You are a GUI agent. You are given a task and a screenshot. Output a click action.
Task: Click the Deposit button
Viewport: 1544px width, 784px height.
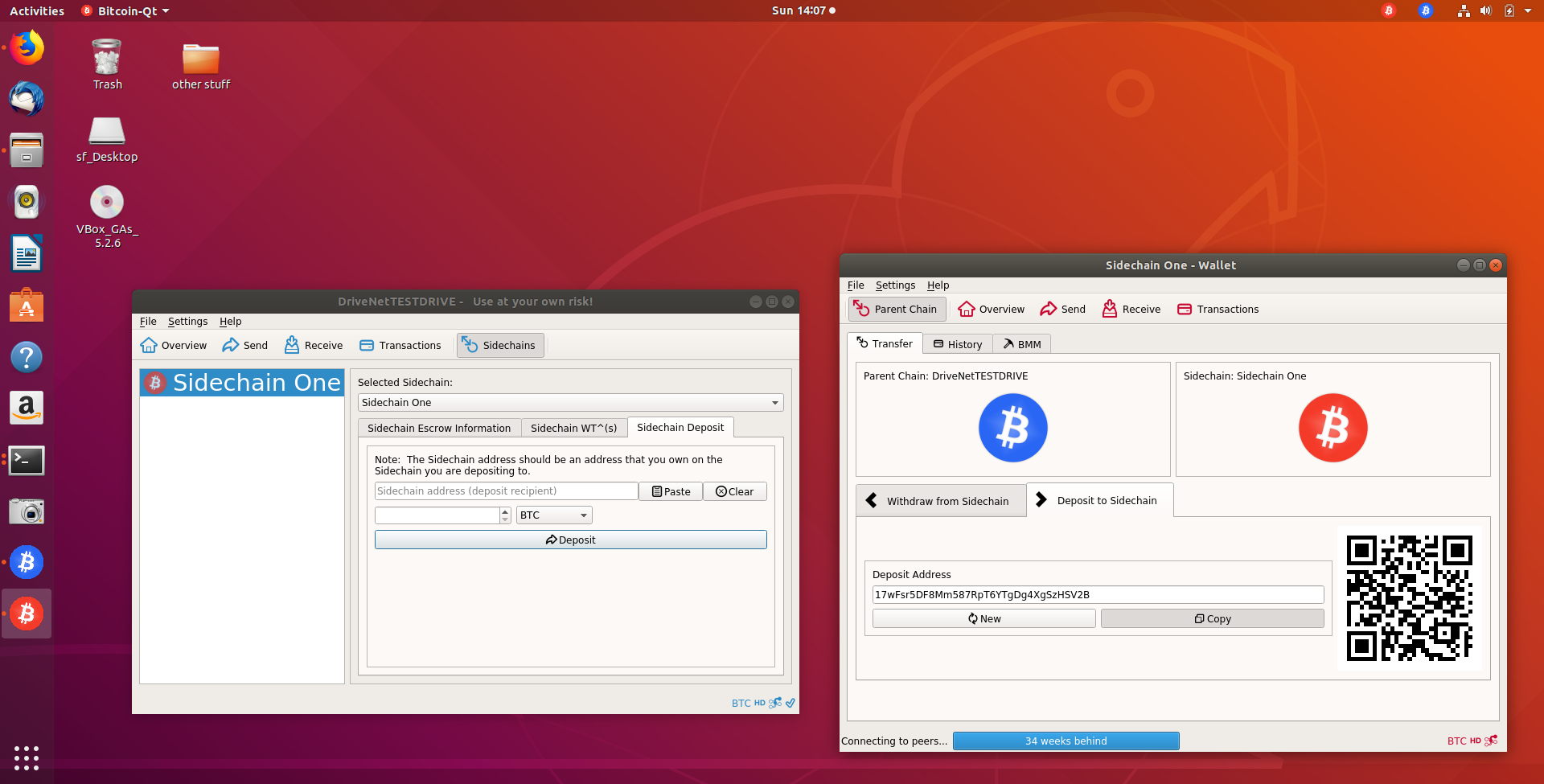pos(570,540)
